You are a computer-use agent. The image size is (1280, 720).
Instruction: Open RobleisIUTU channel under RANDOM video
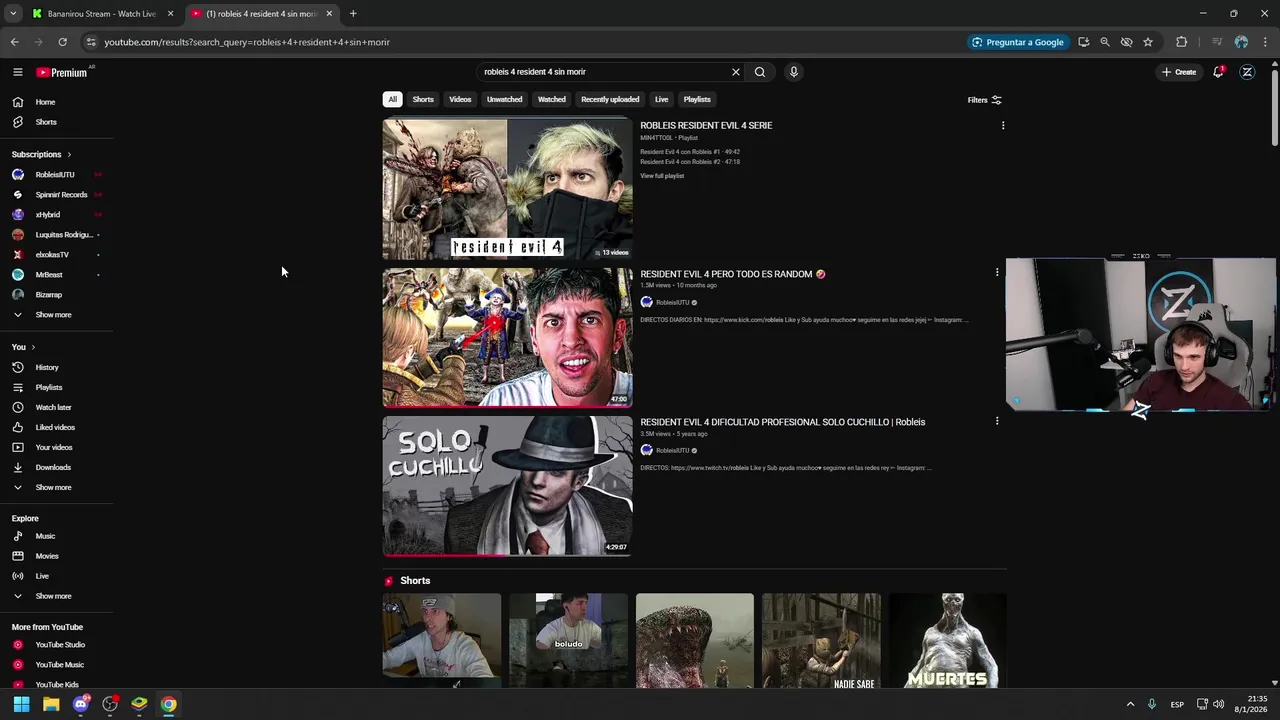(x=672, y=302)
